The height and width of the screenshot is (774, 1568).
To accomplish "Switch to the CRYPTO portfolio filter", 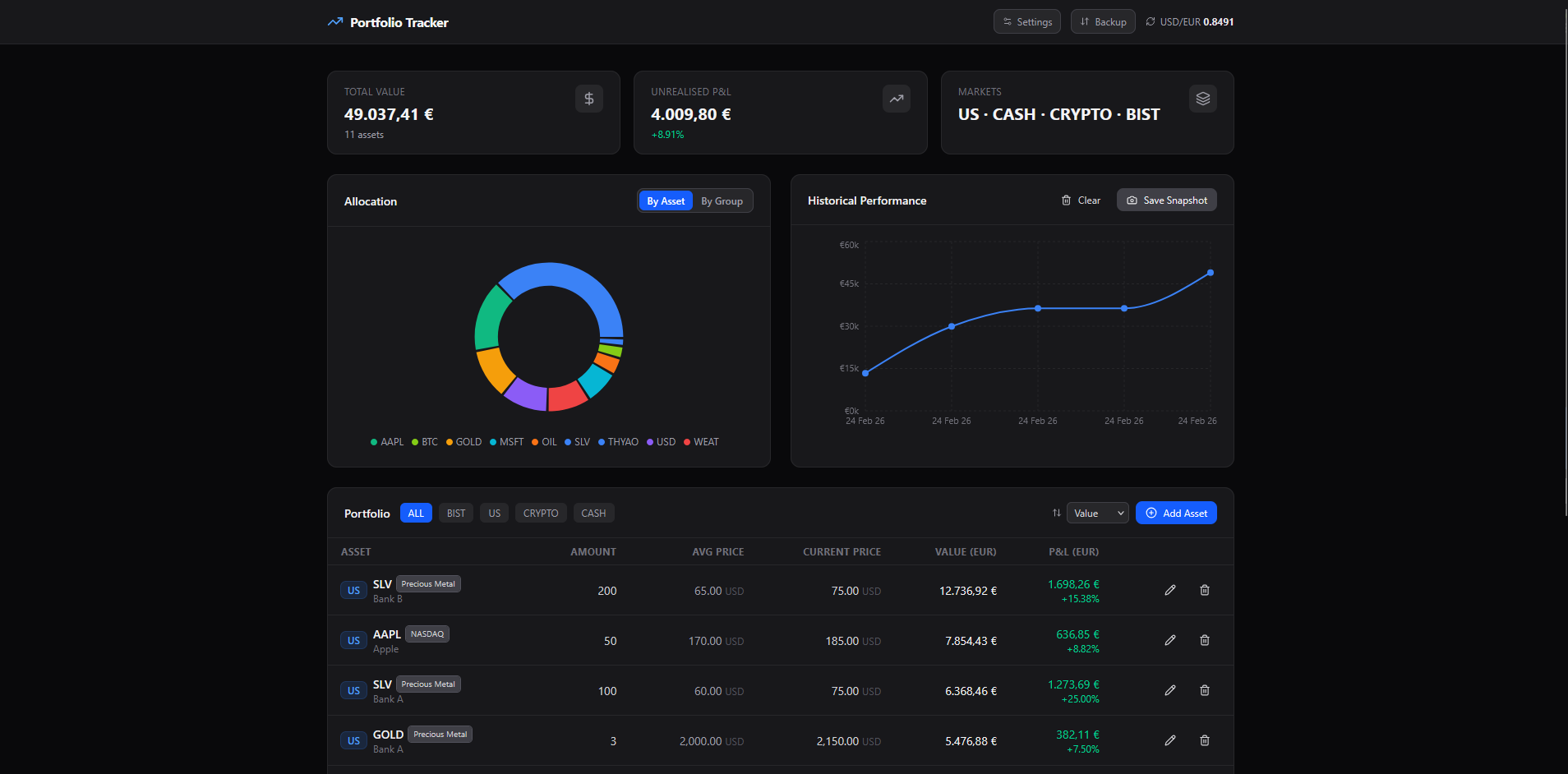I will (x=541, y=513).
